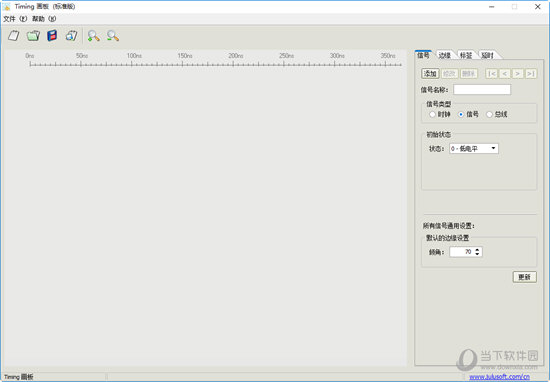Image resolution: width=550 pixels, height=382 pixels.
Task: Go to next signal with > button
Action: (517, 73)
